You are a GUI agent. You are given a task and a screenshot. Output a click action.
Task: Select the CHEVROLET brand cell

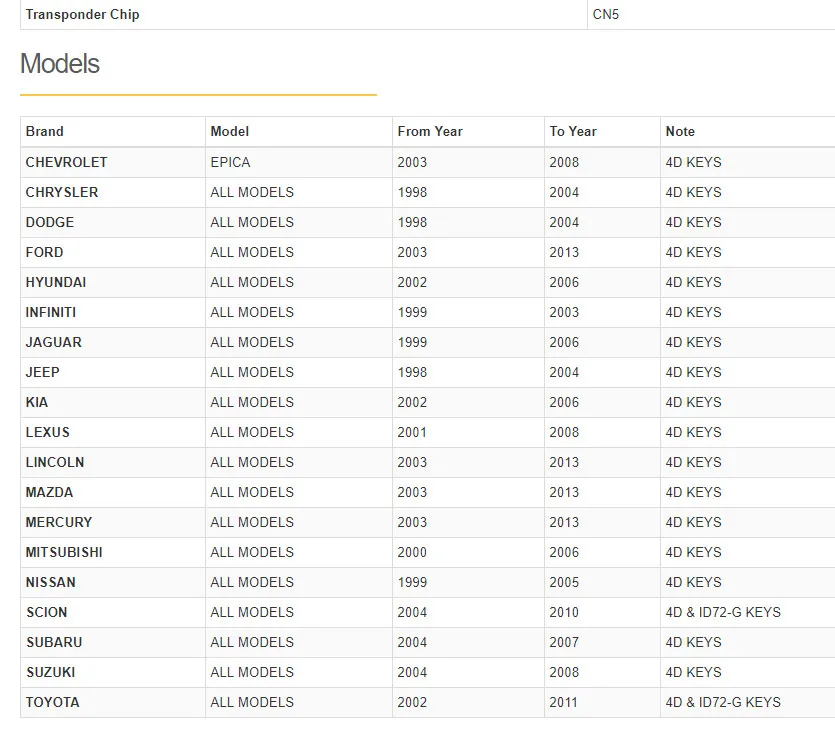pos(67,162)
